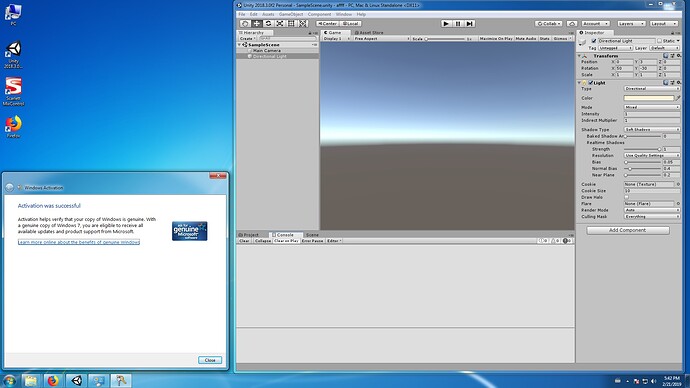Toggle Maximize On Play

point(496,38)
